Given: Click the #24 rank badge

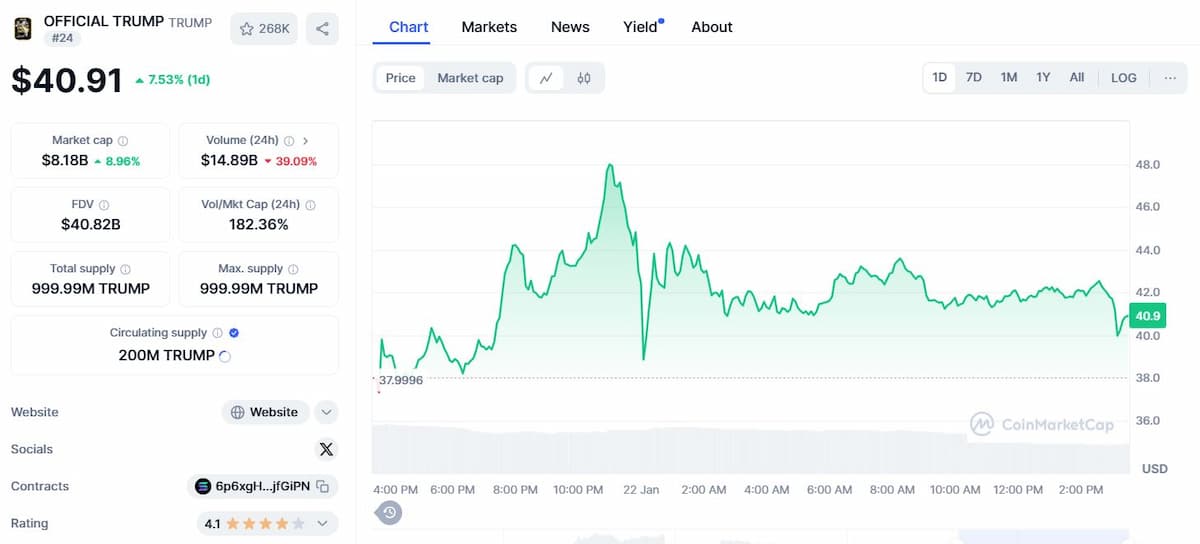Looking at the screenshot, I should pos(62,38).
